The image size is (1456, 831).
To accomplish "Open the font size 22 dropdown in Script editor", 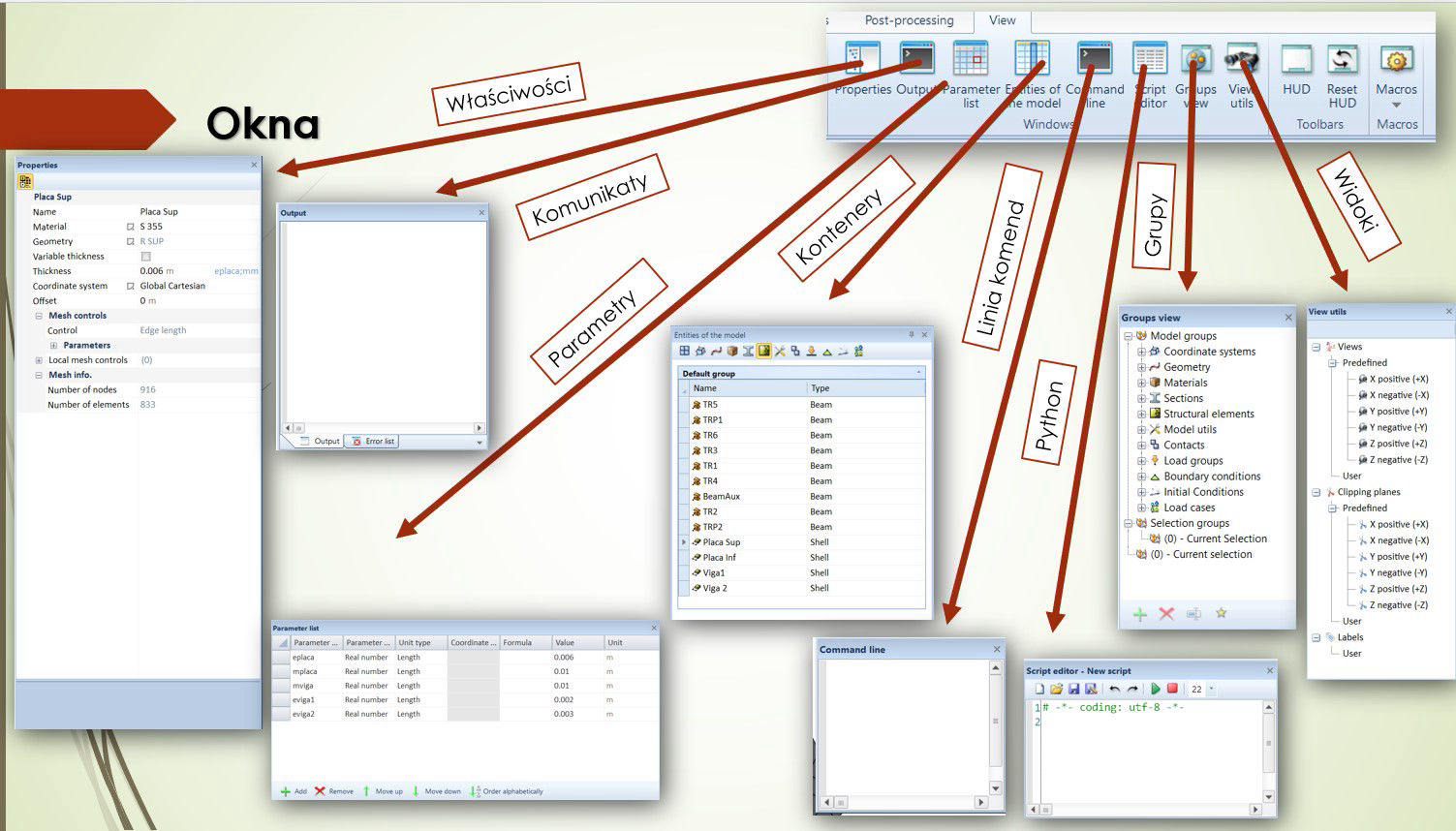I will point(1211,690).
